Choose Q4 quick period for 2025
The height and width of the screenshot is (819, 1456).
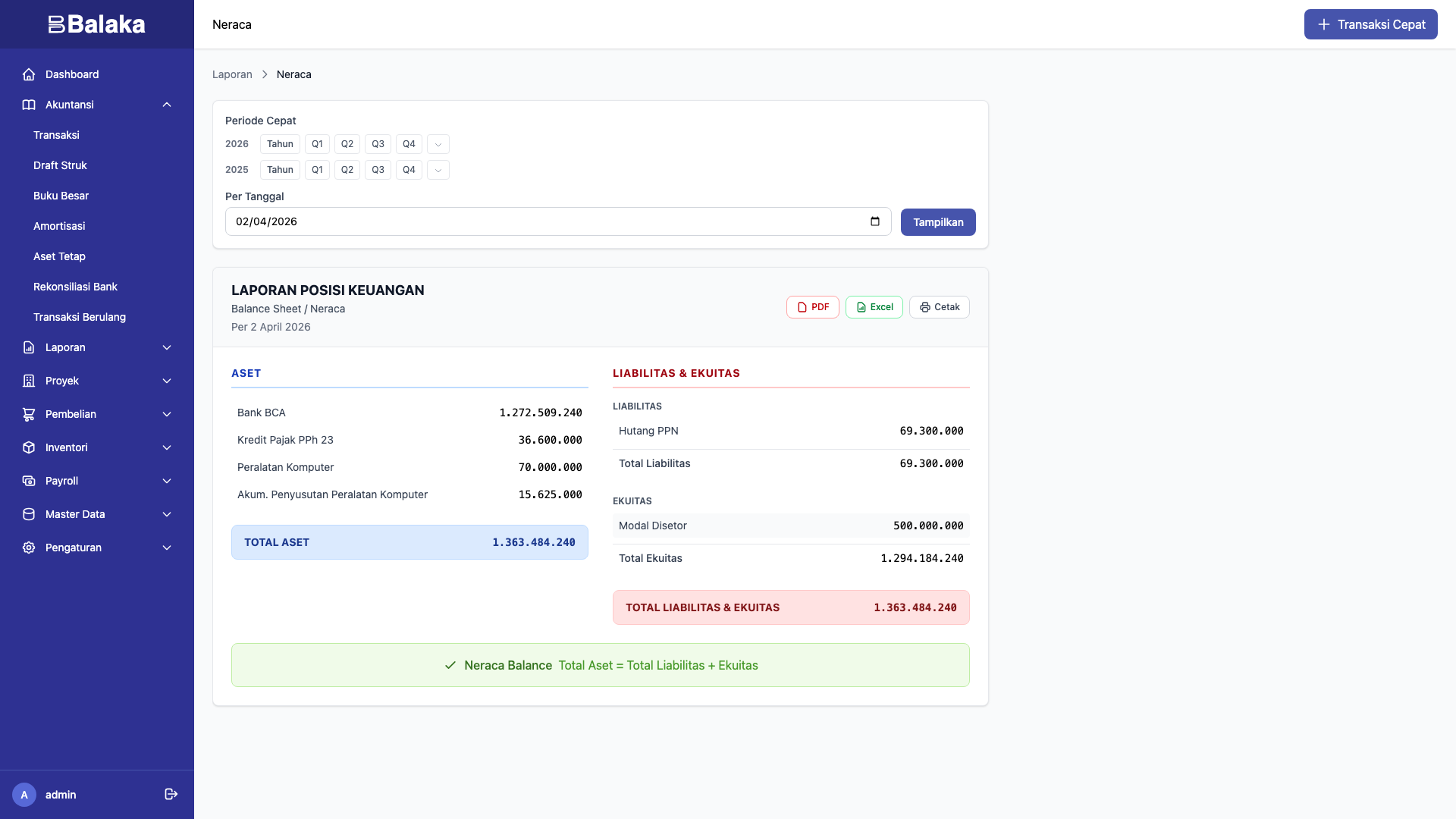pos(409,170)
